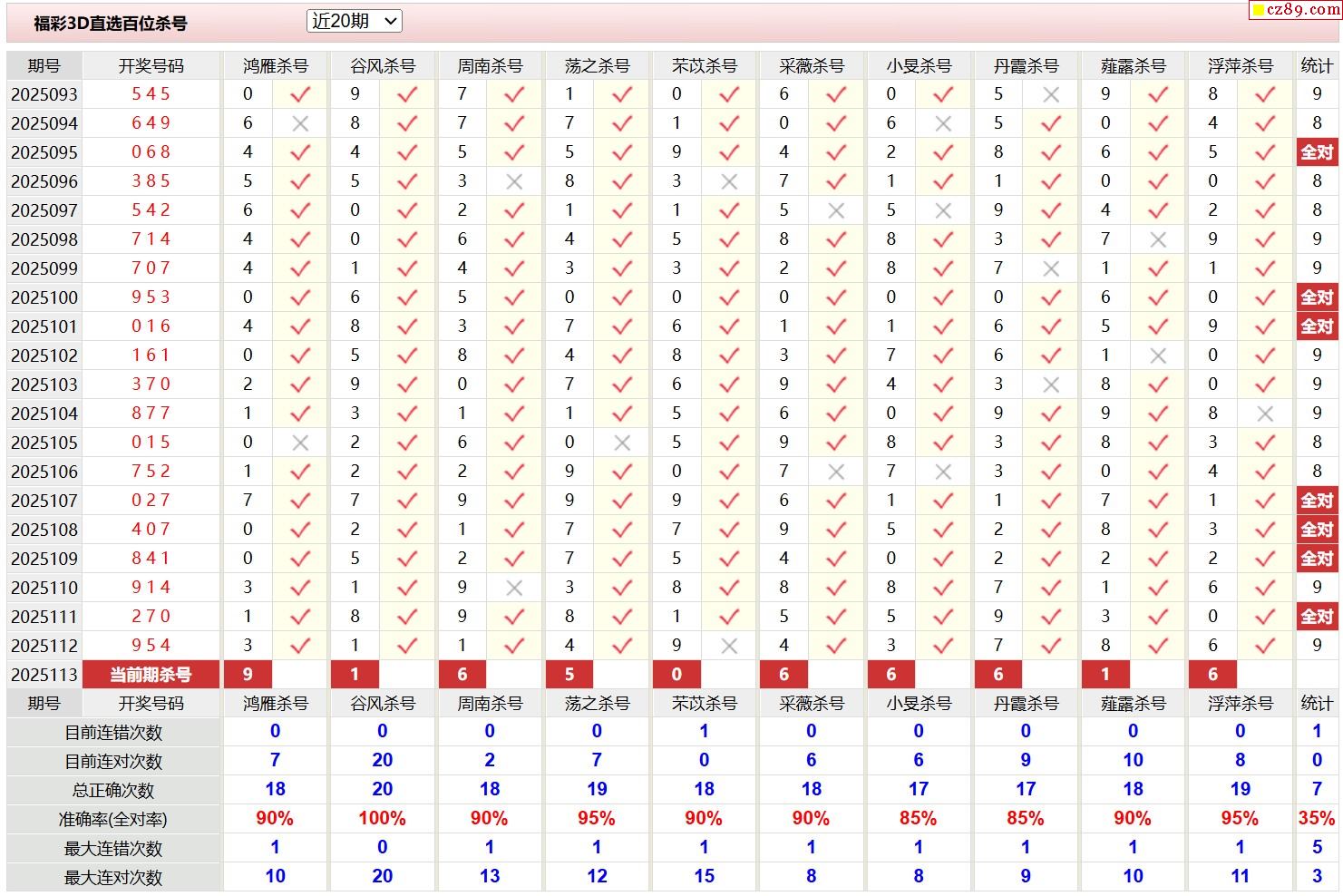
Task: Click 荡之's current kill number 5 in row 2025113
Action: (x=569, y=675)
